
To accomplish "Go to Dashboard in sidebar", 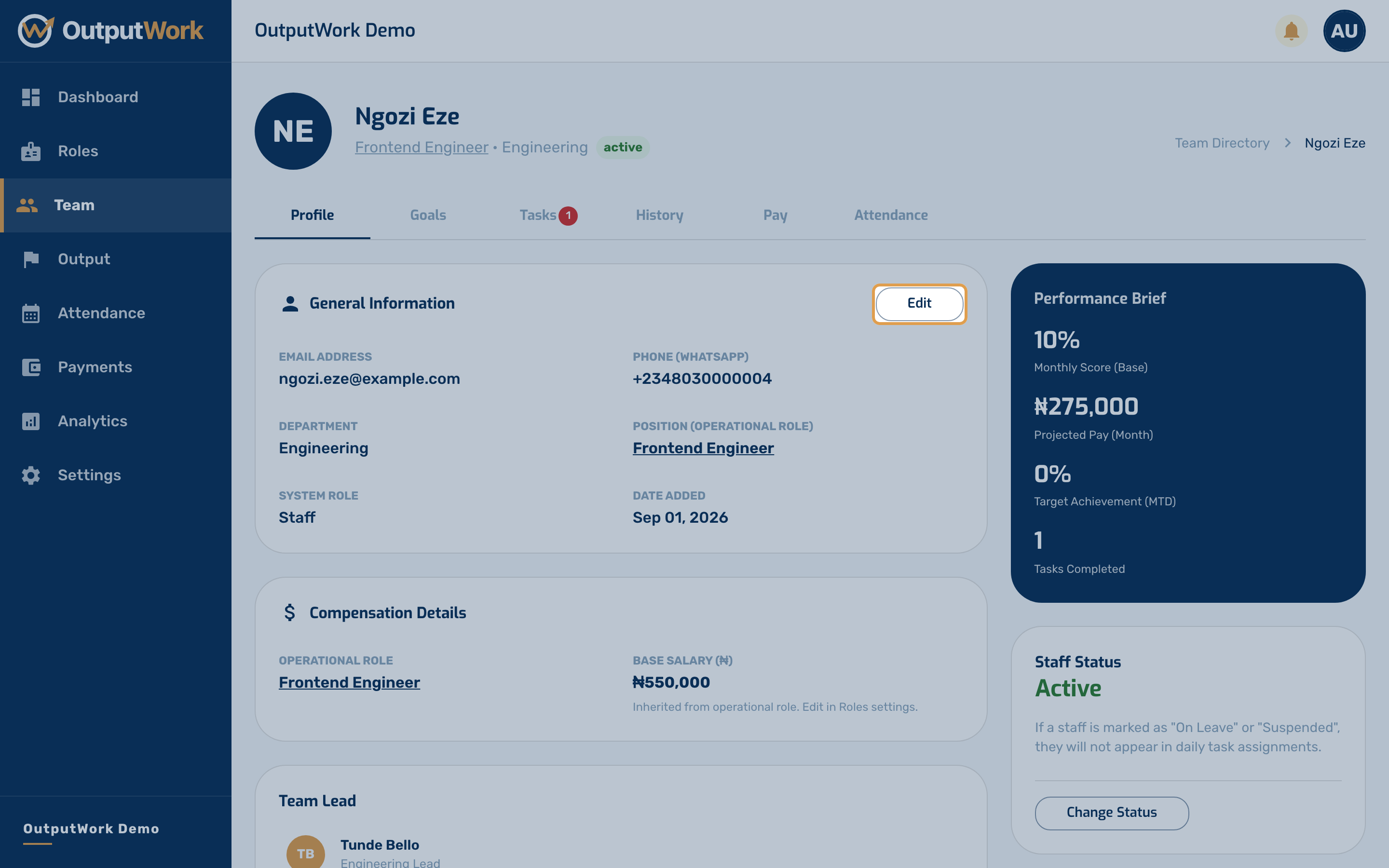I will (115, 97).
